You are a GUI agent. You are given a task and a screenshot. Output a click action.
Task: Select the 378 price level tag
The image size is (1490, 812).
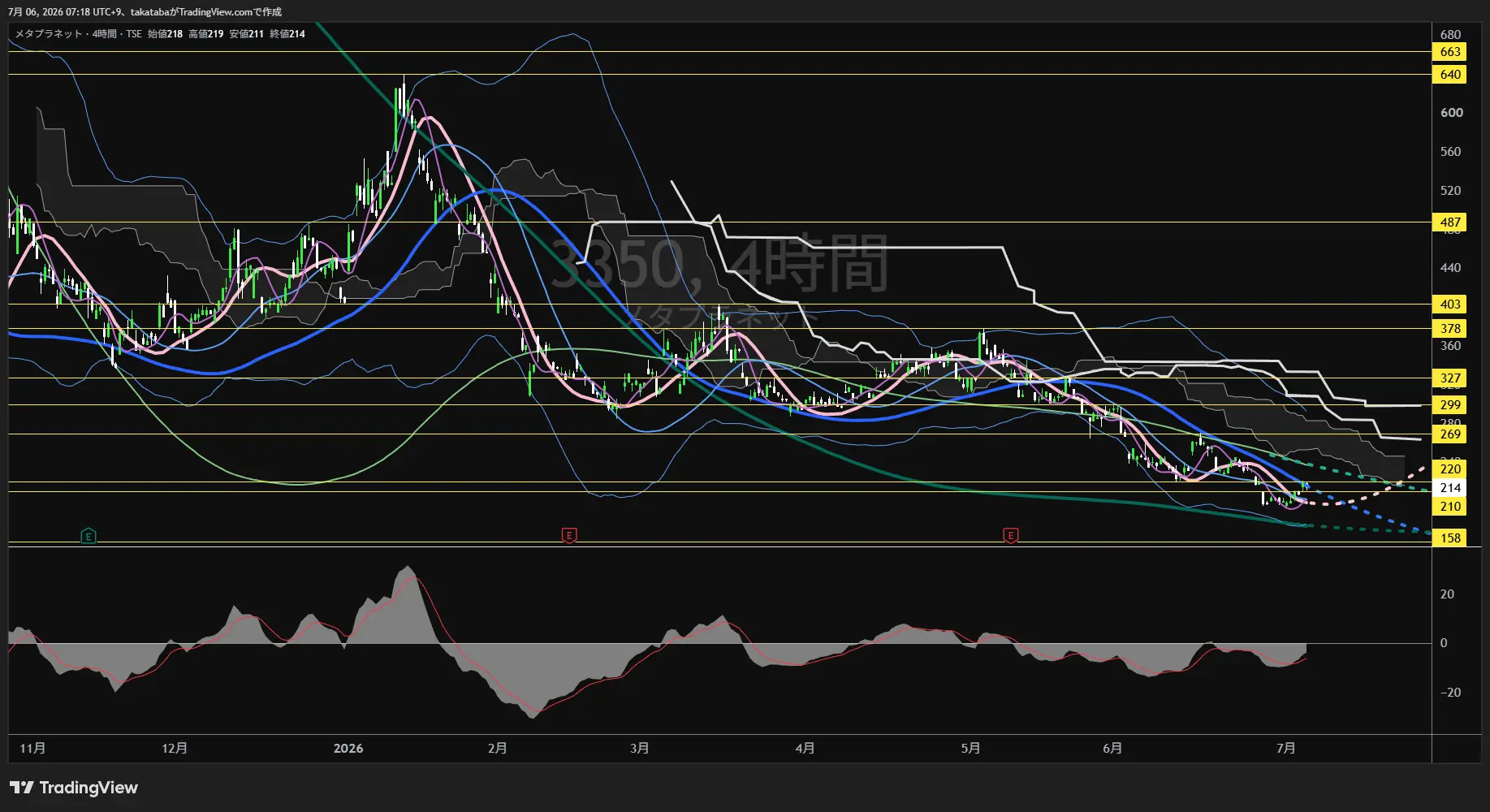(1450, 329)
